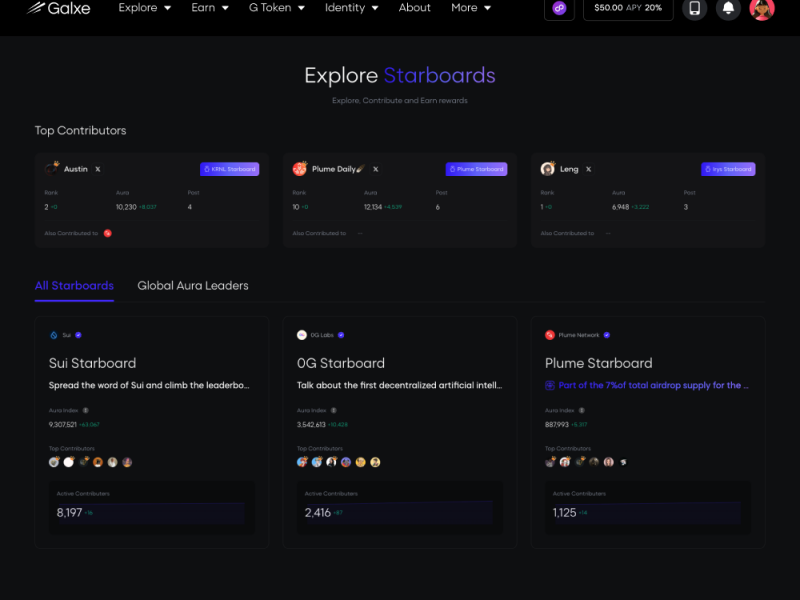The width and height of the screenshot is (800, 600).
Task: Open the Sui Starboard title
Action: [x=92, y=363]
